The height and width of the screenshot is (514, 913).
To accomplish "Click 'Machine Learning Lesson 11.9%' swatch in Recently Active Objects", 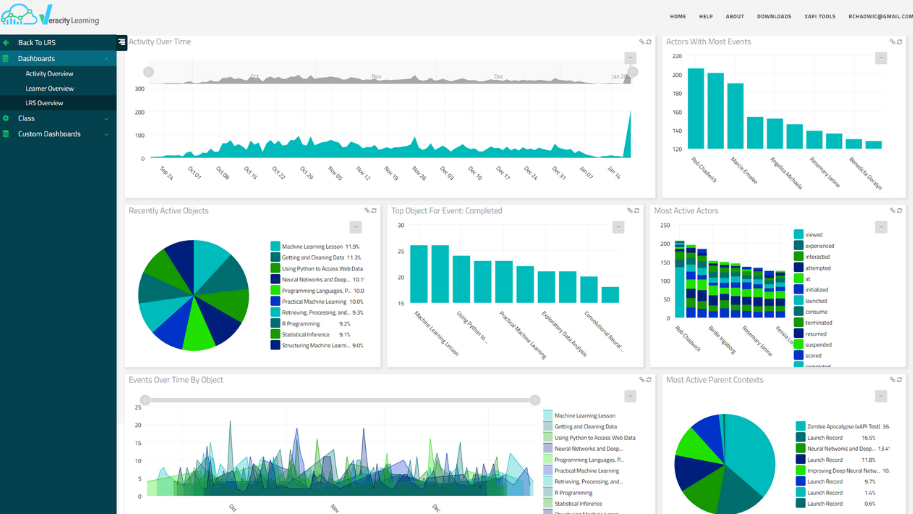I will [x=275, y=246].
